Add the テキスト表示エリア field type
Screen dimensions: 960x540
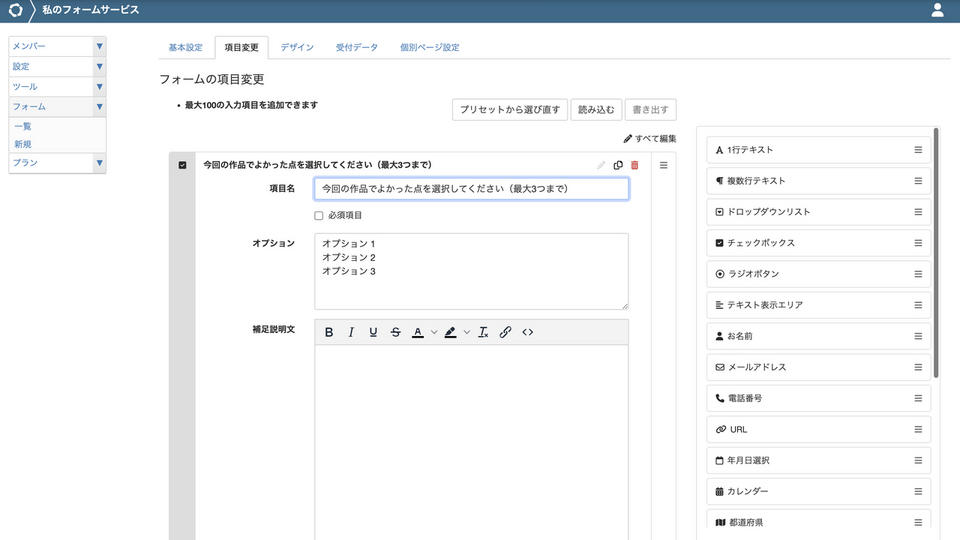coord(819,305)
